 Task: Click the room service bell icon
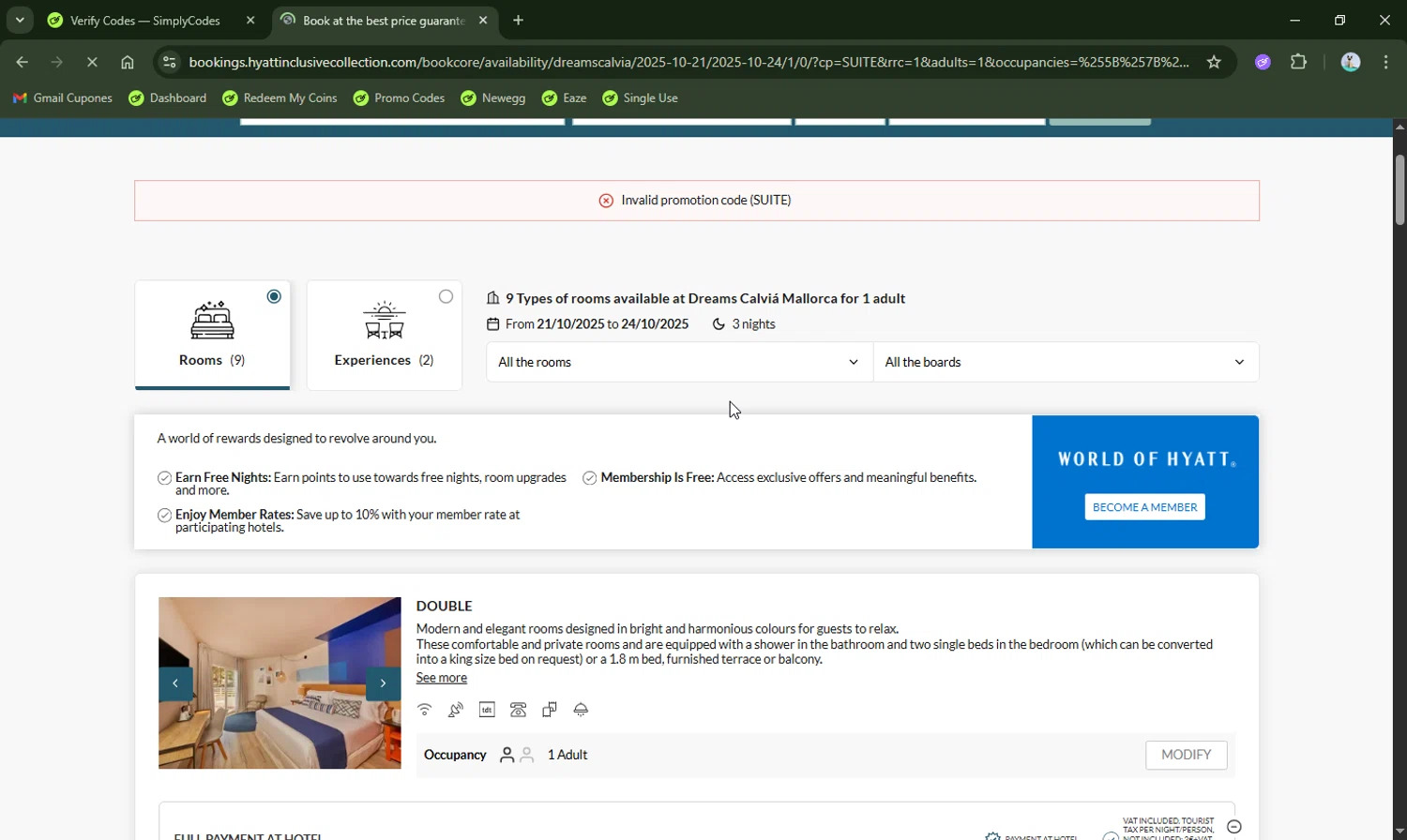tap(581, 710)
